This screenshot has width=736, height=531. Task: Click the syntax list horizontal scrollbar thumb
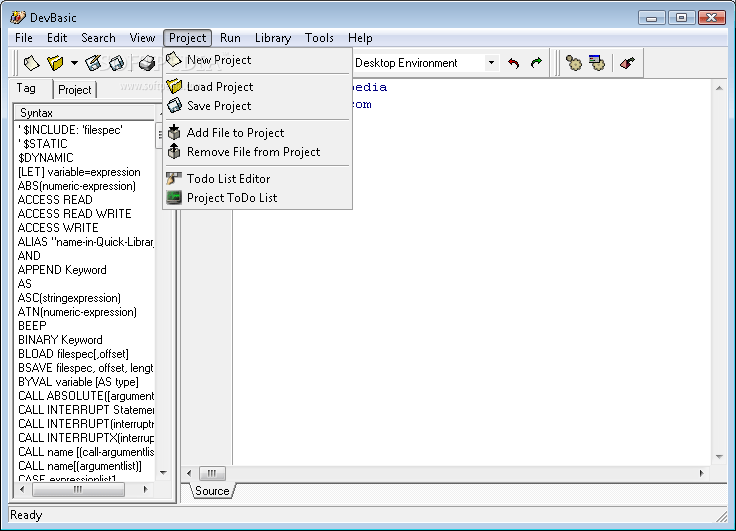coord(78,490)
